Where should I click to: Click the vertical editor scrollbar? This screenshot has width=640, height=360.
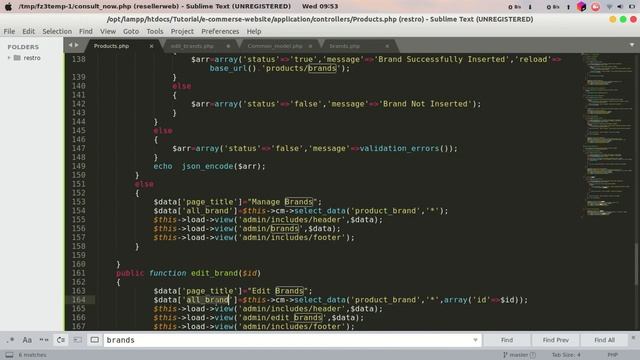636,265
